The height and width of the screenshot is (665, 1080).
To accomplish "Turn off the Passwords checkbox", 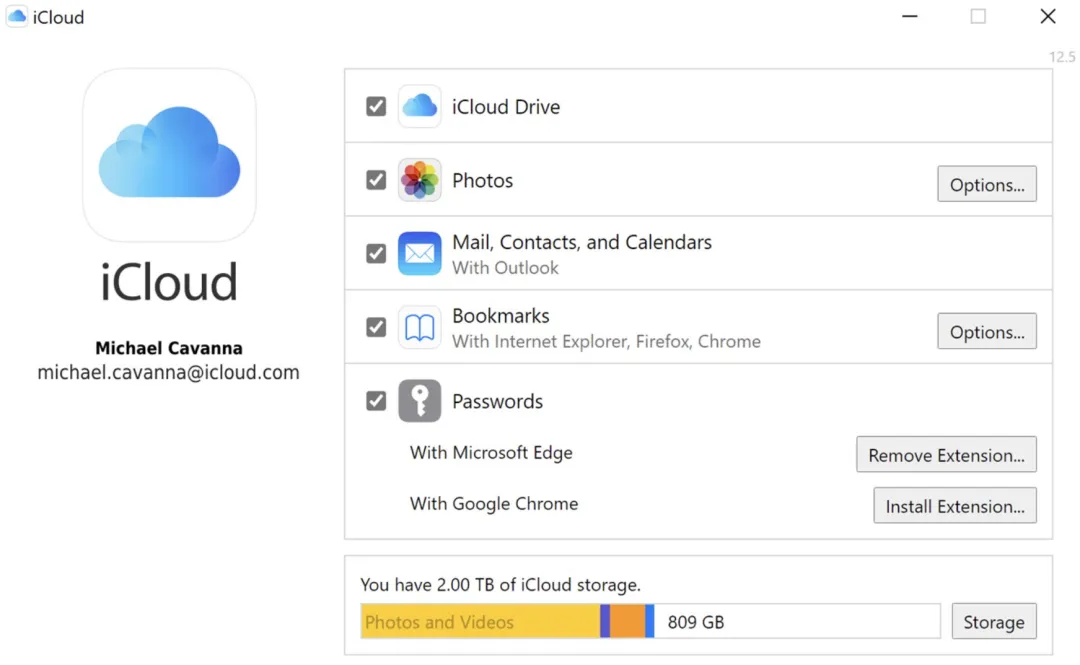I will (376, 401).
